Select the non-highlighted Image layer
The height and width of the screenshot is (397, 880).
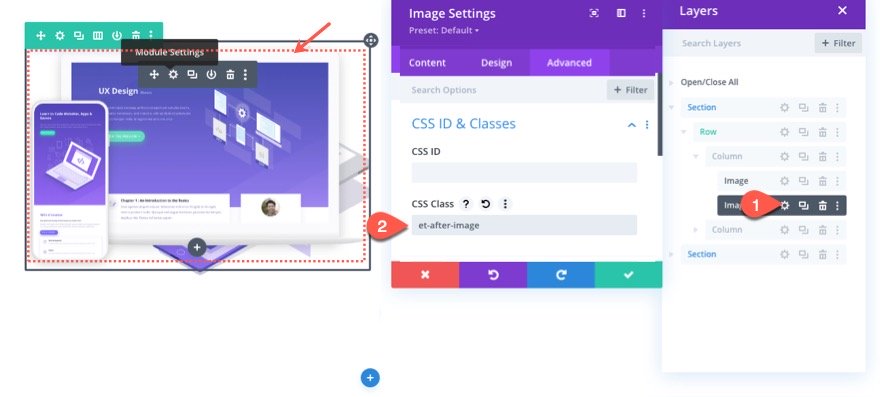coord(736,181)
